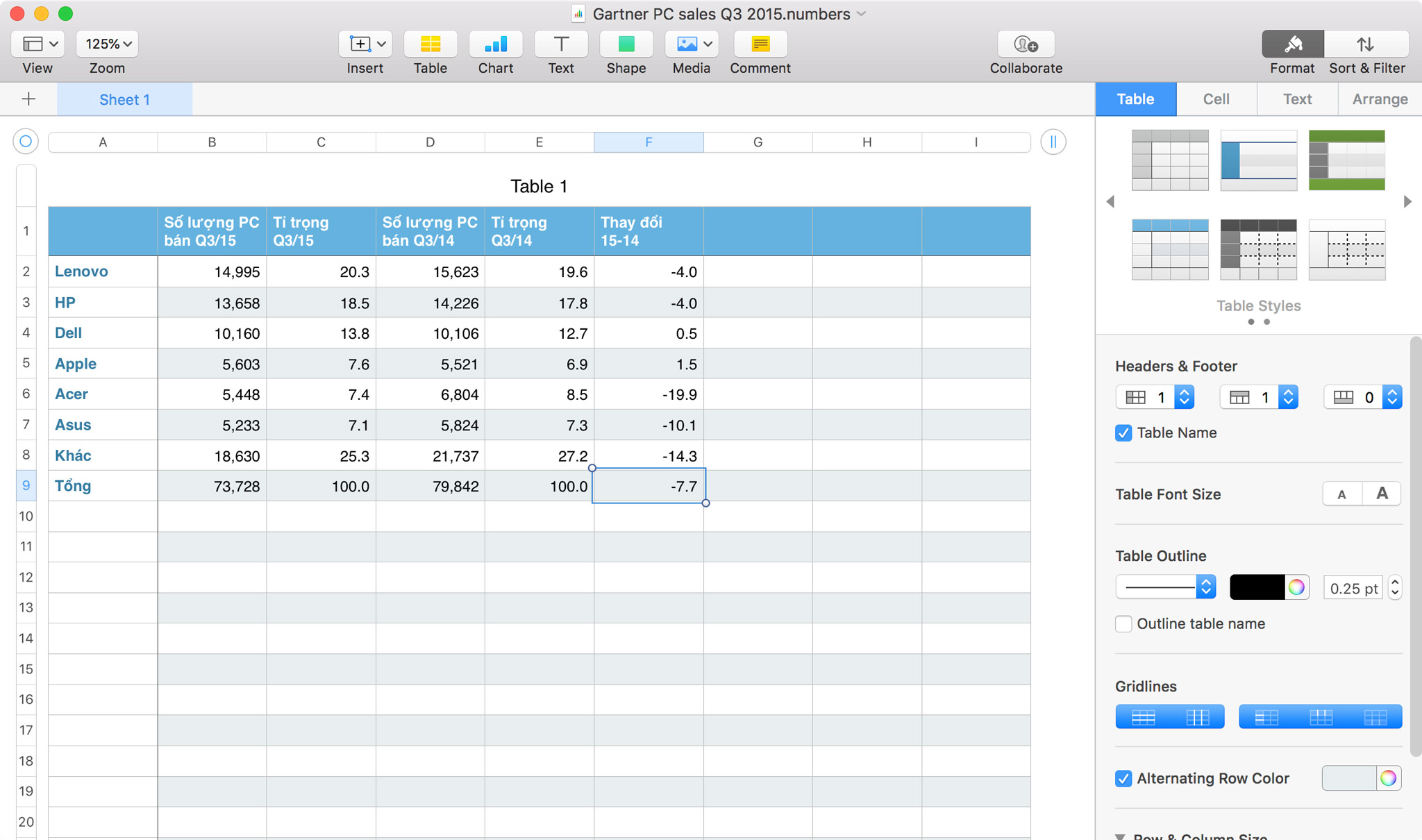Show next table styles with right arrow
Image resolution: width=1422 pixels, height=840 pixels.
[1407, 201]
